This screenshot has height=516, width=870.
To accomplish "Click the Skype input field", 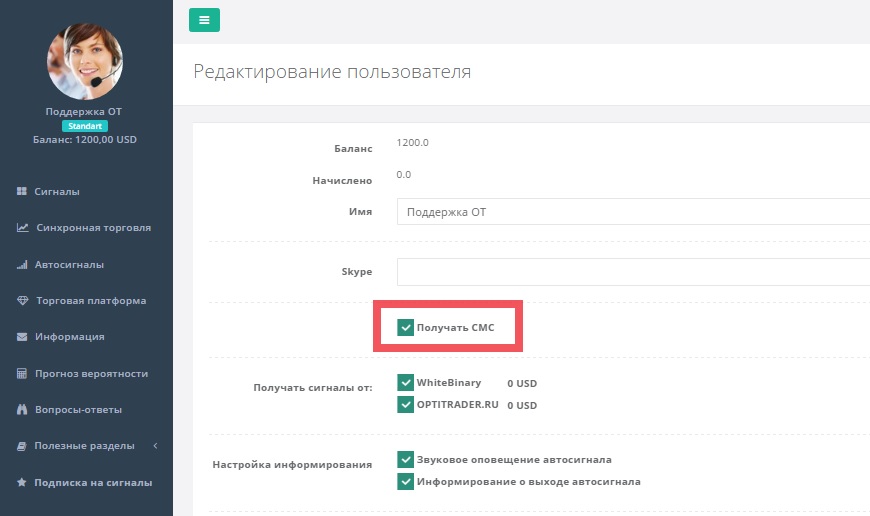I will (x=634, y=272).
